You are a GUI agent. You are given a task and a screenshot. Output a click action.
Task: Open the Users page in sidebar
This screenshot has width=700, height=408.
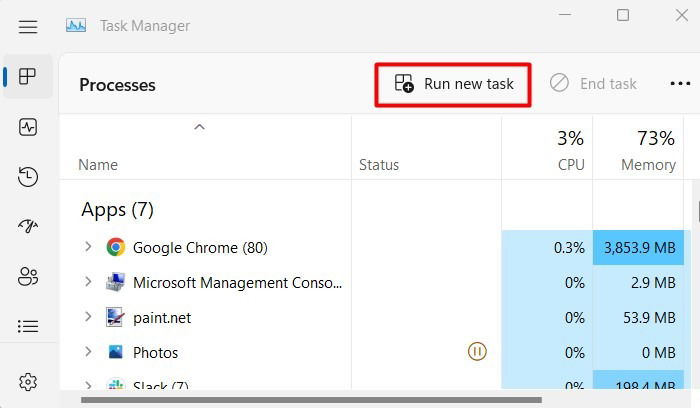28,277
